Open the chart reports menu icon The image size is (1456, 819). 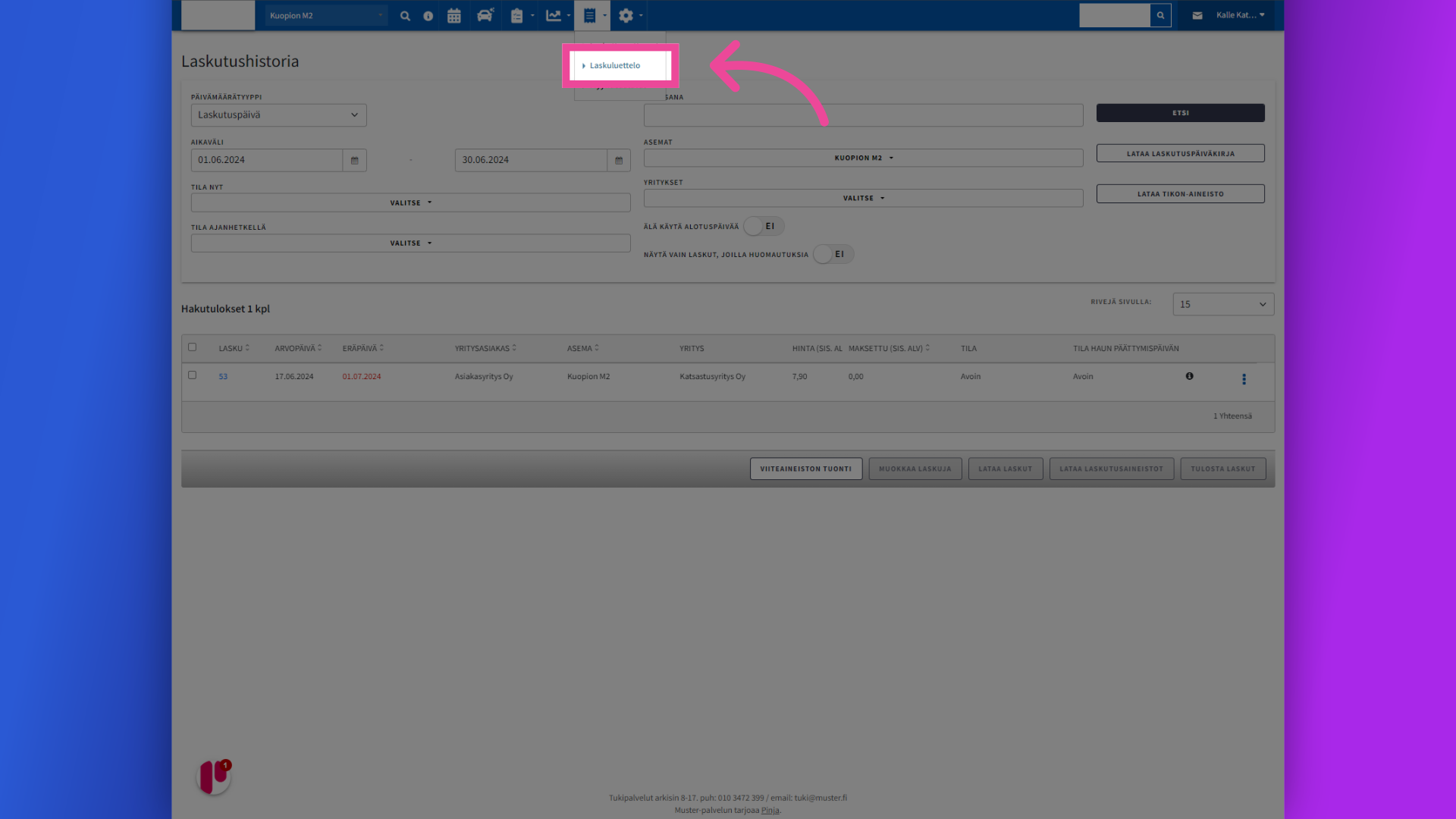pos(554,16)
